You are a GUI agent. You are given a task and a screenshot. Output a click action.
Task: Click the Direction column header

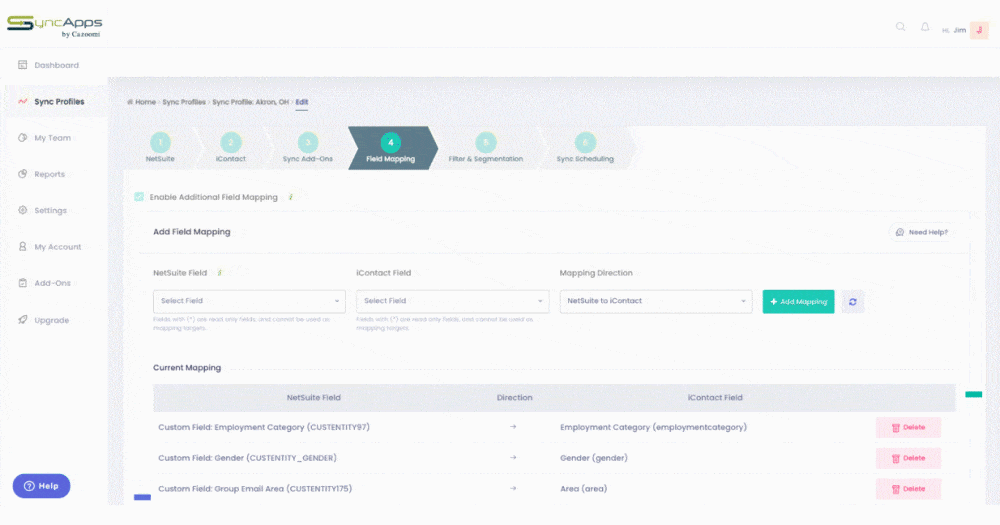tap(515, 397)
